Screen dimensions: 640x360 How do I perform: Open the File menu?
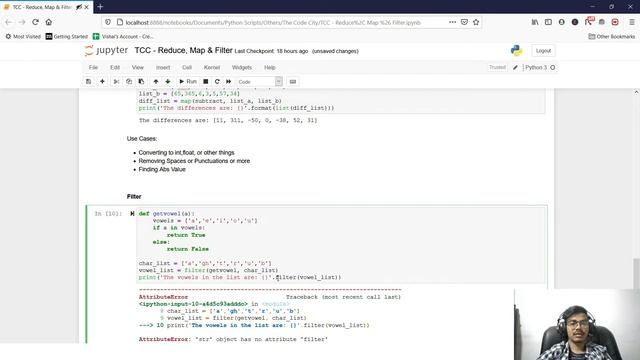click(93, 67)
